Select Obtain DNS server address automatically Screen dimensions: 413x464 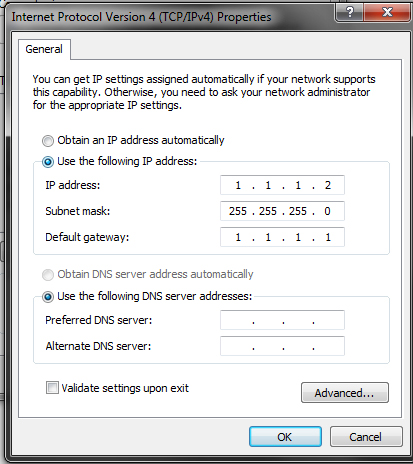click(48, 275)
